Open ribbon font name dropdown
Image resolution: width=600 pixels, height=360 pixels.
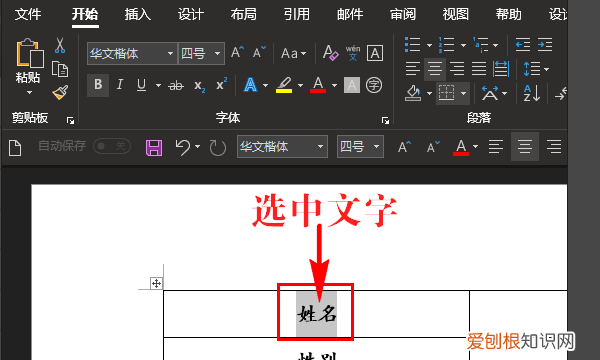[171, 53]
